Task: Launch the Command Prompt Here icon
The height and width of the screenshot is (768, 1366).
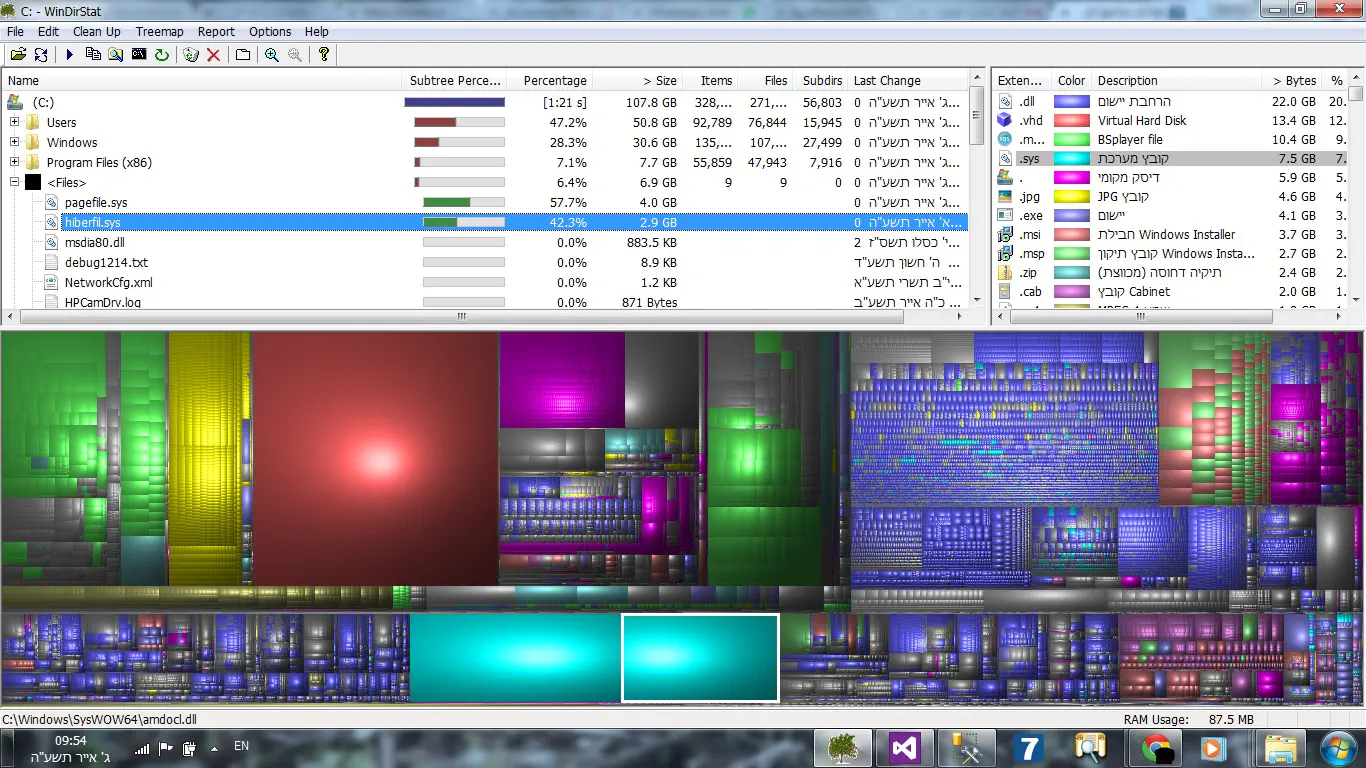Action: click(x=139, y=55)
